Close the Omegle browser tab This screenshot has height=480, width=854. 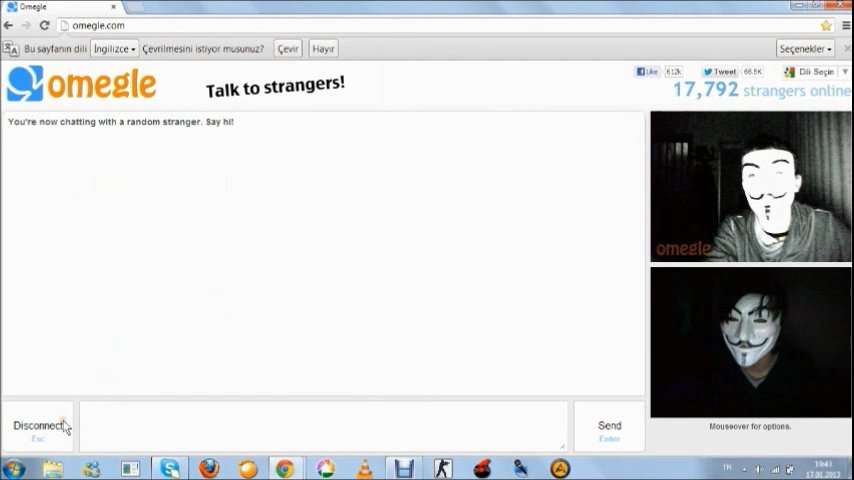point(113,7)
